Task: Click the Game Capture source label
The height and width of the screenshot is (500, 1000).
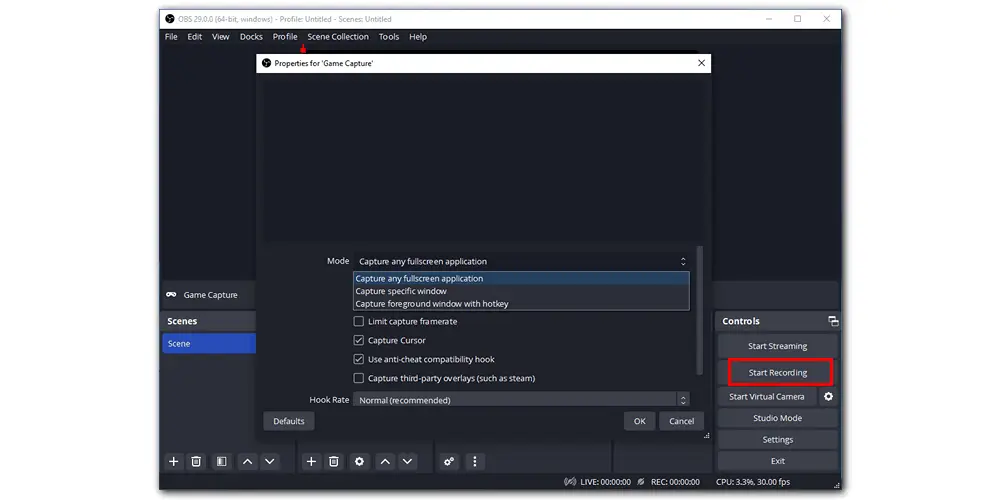Action: click(210, 295)
